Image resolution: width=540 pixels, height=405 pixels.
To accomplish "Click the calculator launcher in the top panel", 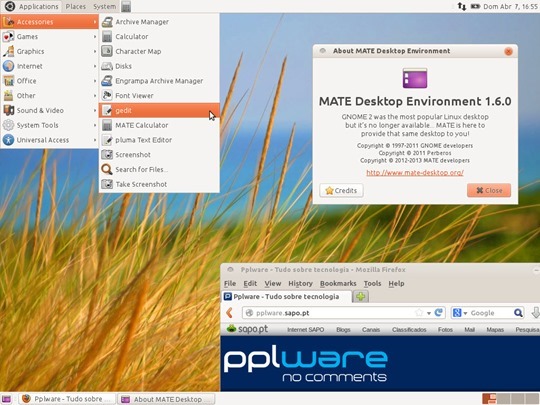I will pyautogui.click(x=126, y=7).
